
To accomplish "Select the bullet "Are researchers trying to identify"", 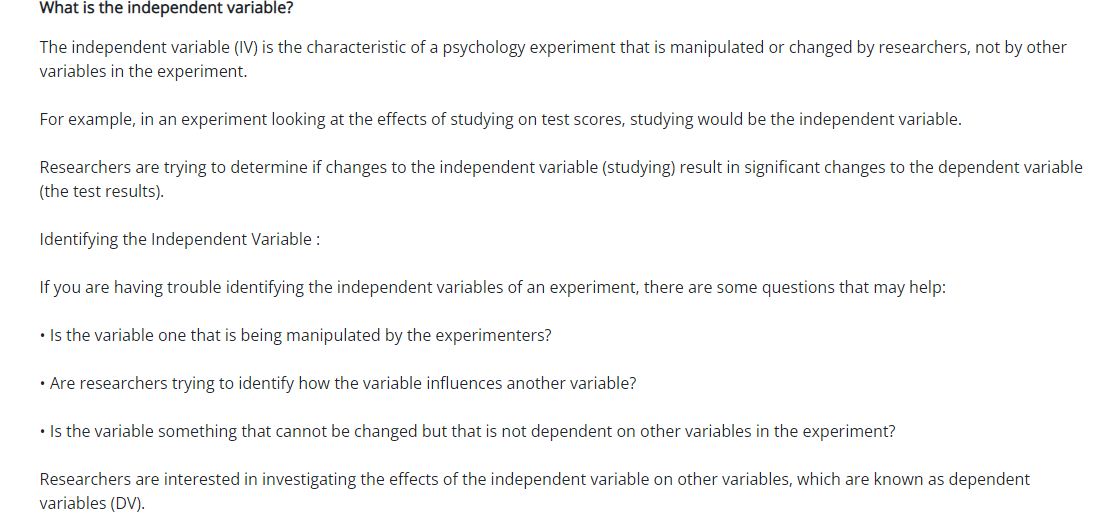I will coord(342,383).
